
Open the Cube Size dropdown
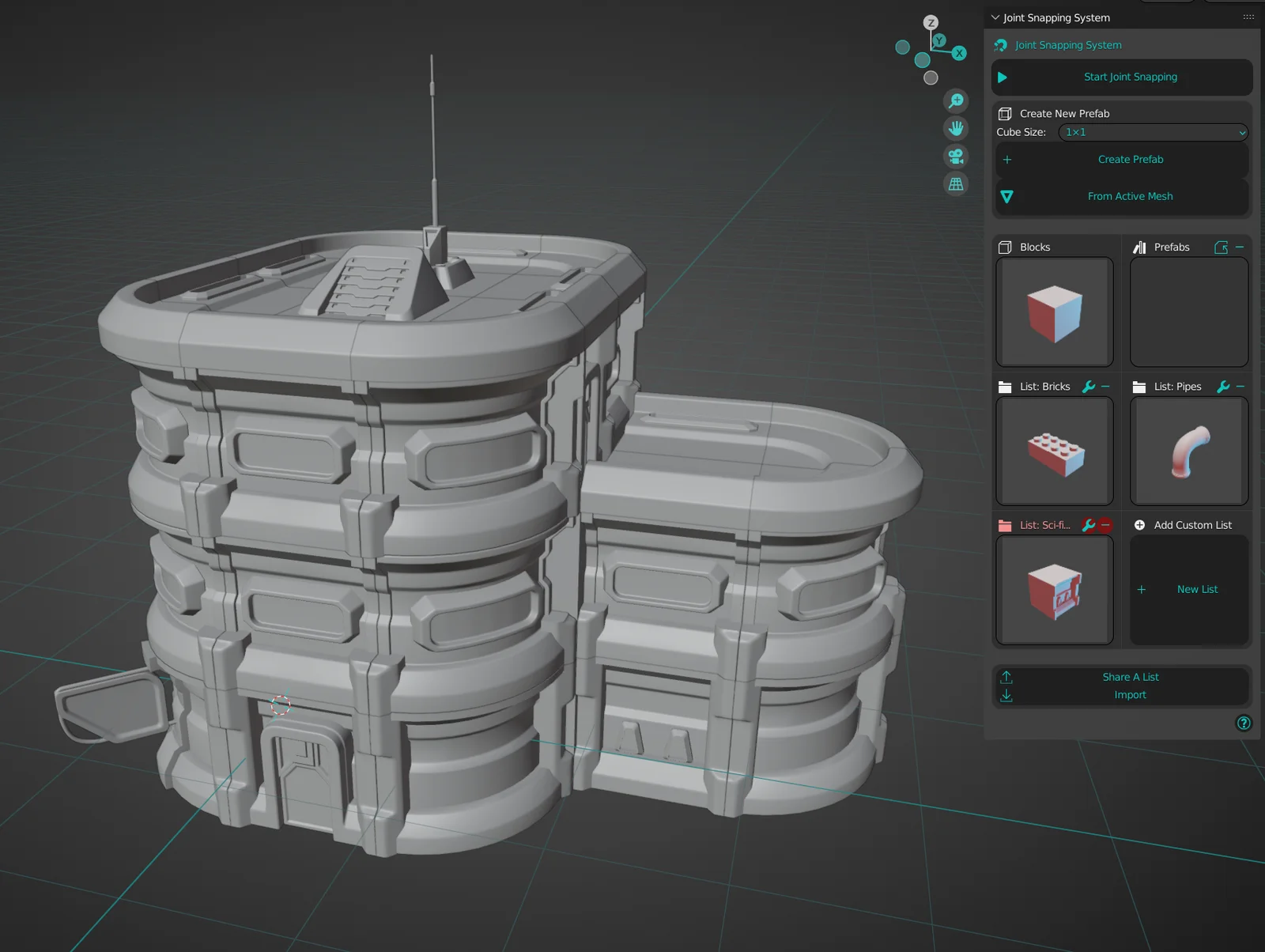tap(1152, 132)
